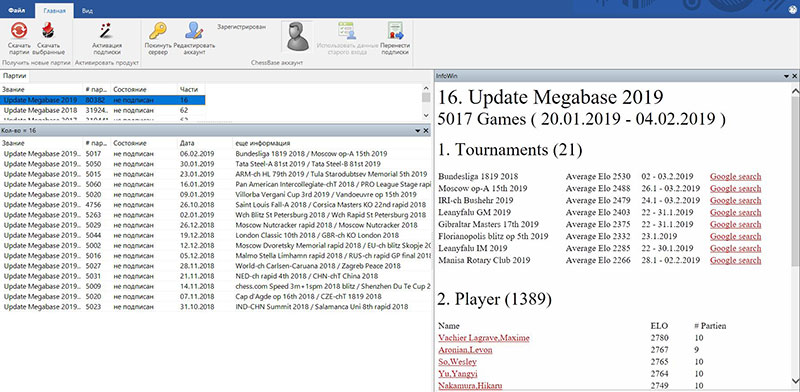
Task: Select the Cap d'Agde op 16th 2018 row
Action: click(x=216, y=297)
